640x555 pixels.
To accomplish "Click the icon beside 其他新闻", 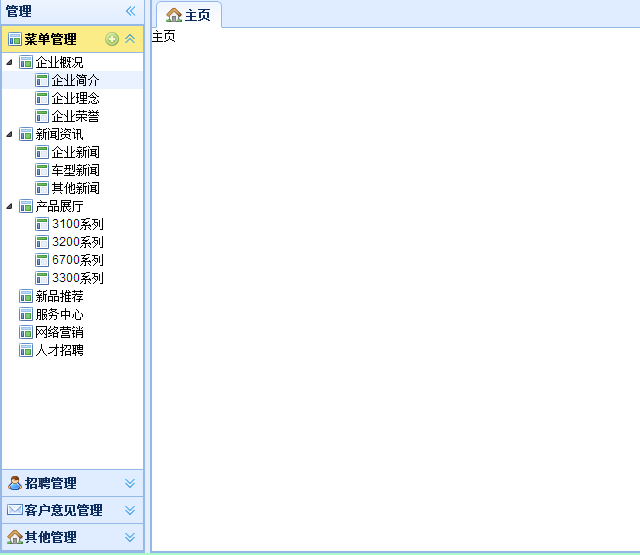I will [42, 188].
